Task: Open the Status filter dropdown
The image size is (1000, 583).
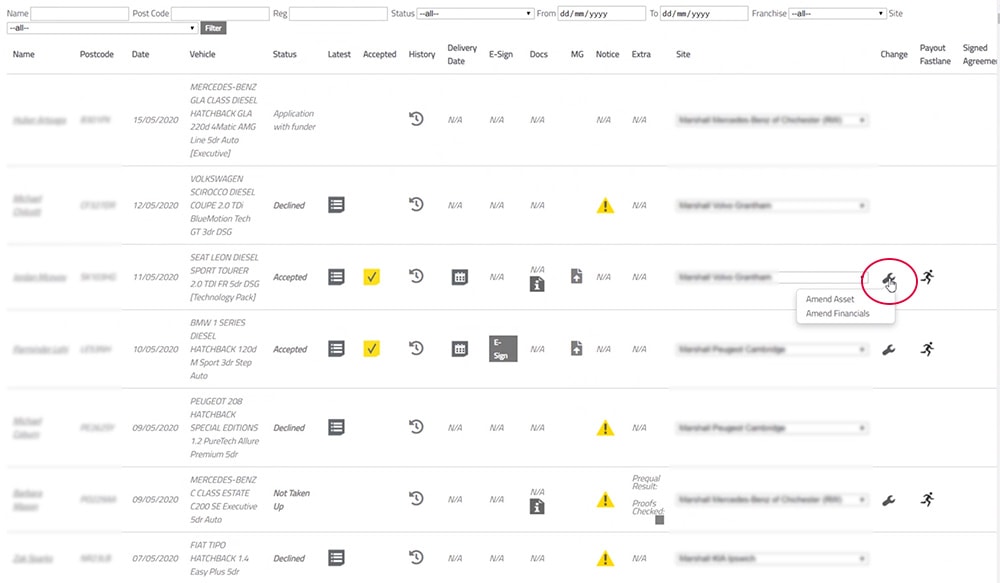Action: 476,13
